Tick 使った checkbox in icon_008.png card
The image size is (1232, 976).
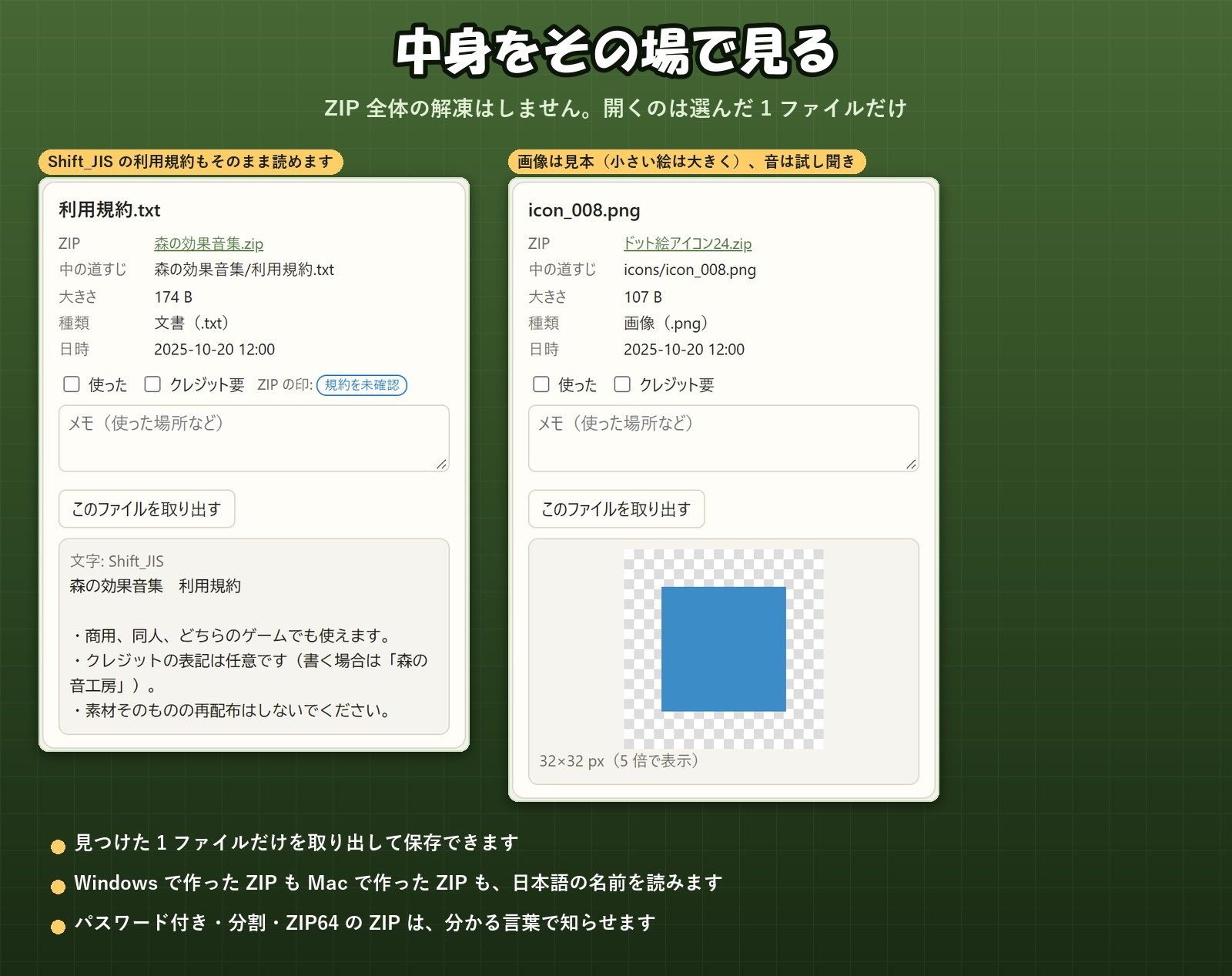click(x=541, y=384)
